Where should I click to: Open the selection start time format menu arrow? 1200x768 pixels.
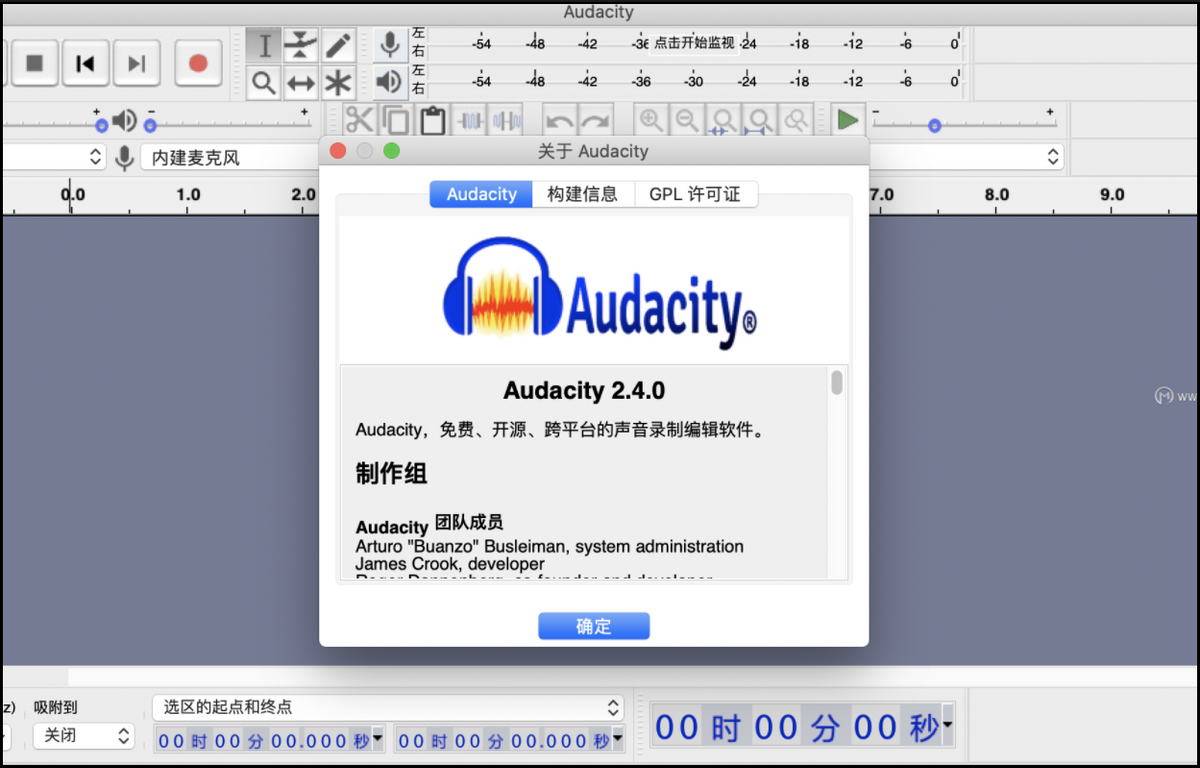(378, 740)
